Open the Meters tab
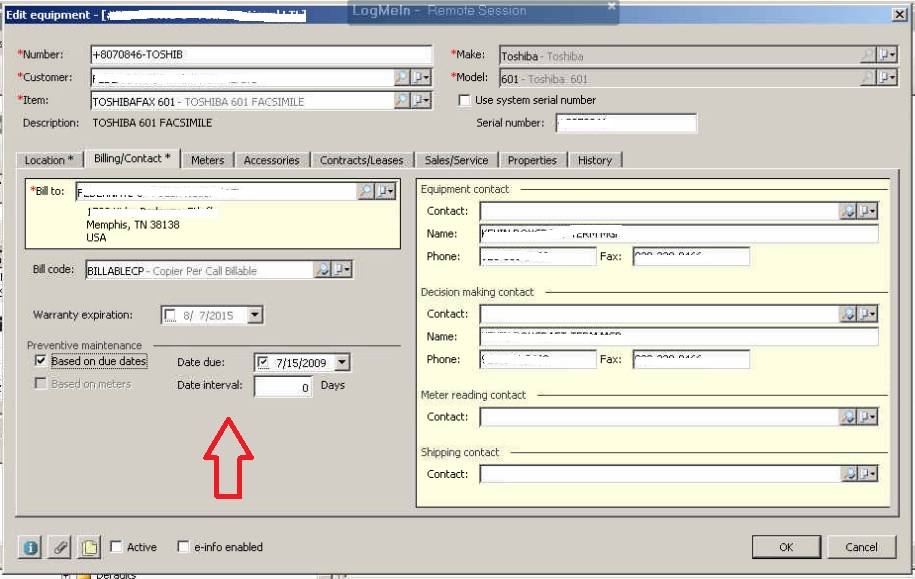This screenshot has height=579, width=915. [208, 160]
